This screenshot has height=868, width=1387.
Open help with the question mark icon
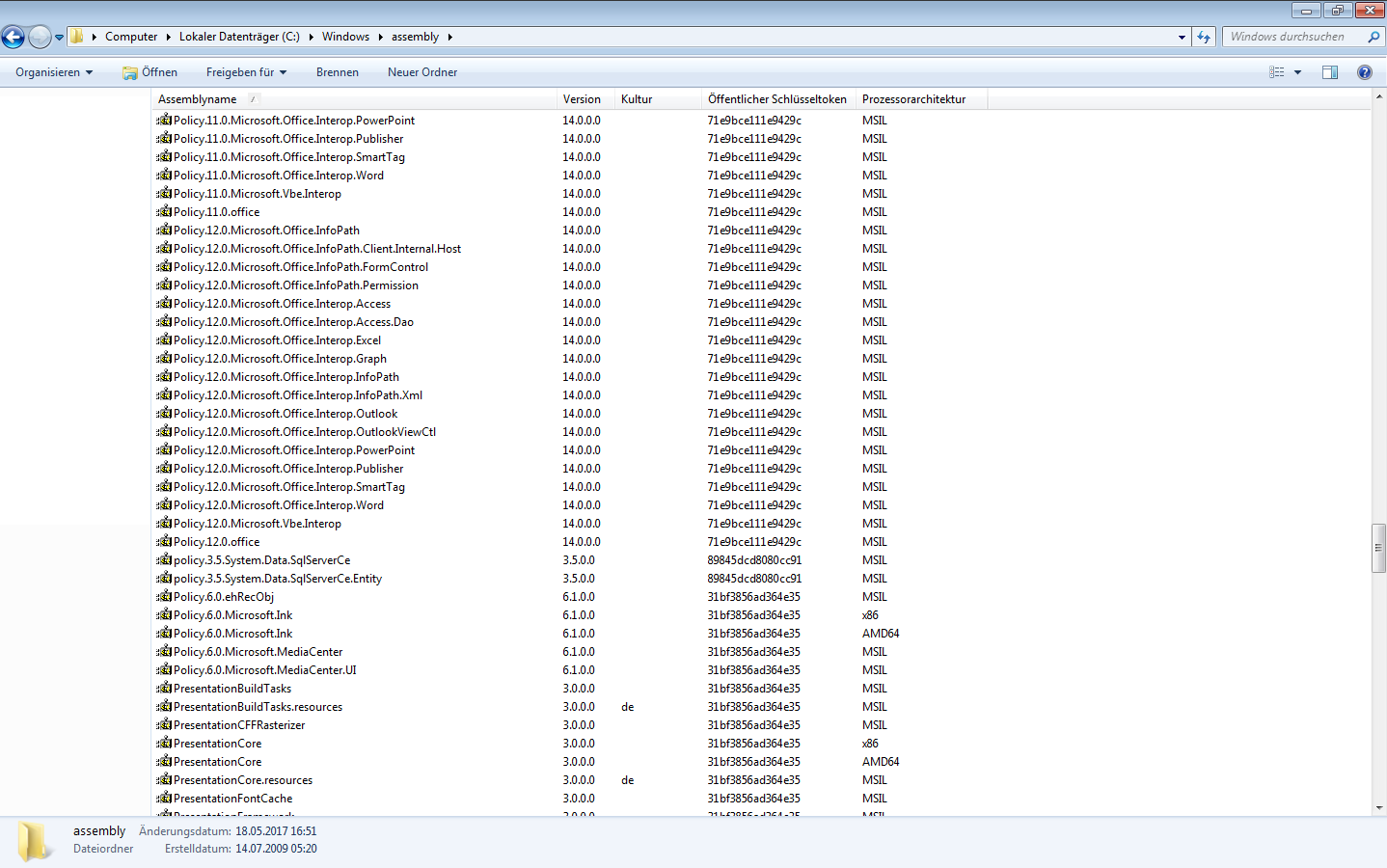pos(1364,72)
